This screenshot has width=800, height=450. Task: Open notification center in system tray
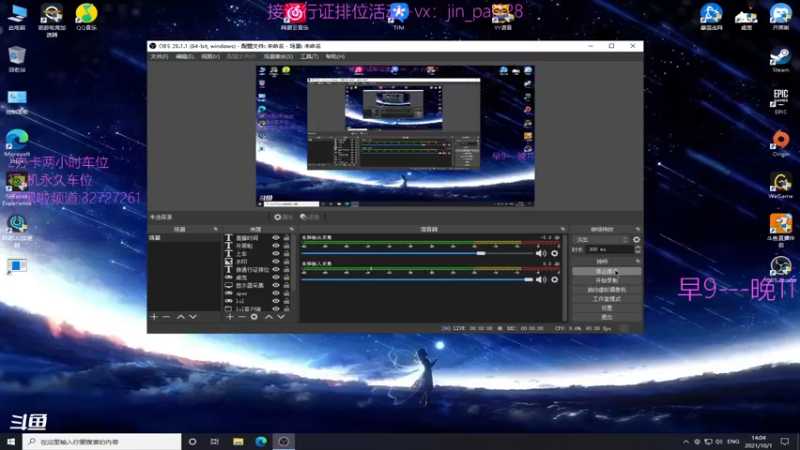(785, 441)
